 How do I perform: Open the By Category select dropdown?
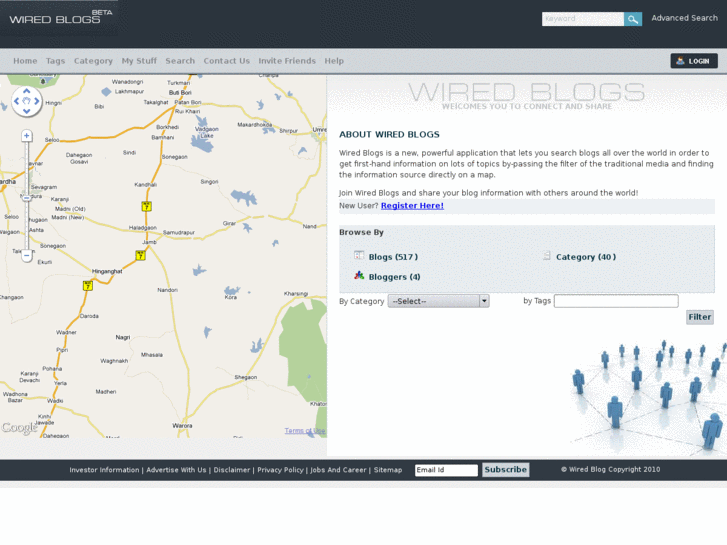pos(438,301)
